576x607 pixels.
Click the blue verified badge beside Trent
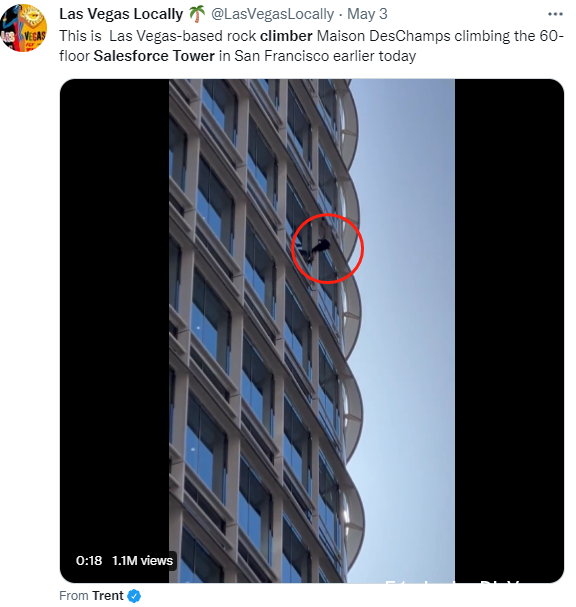134,596
